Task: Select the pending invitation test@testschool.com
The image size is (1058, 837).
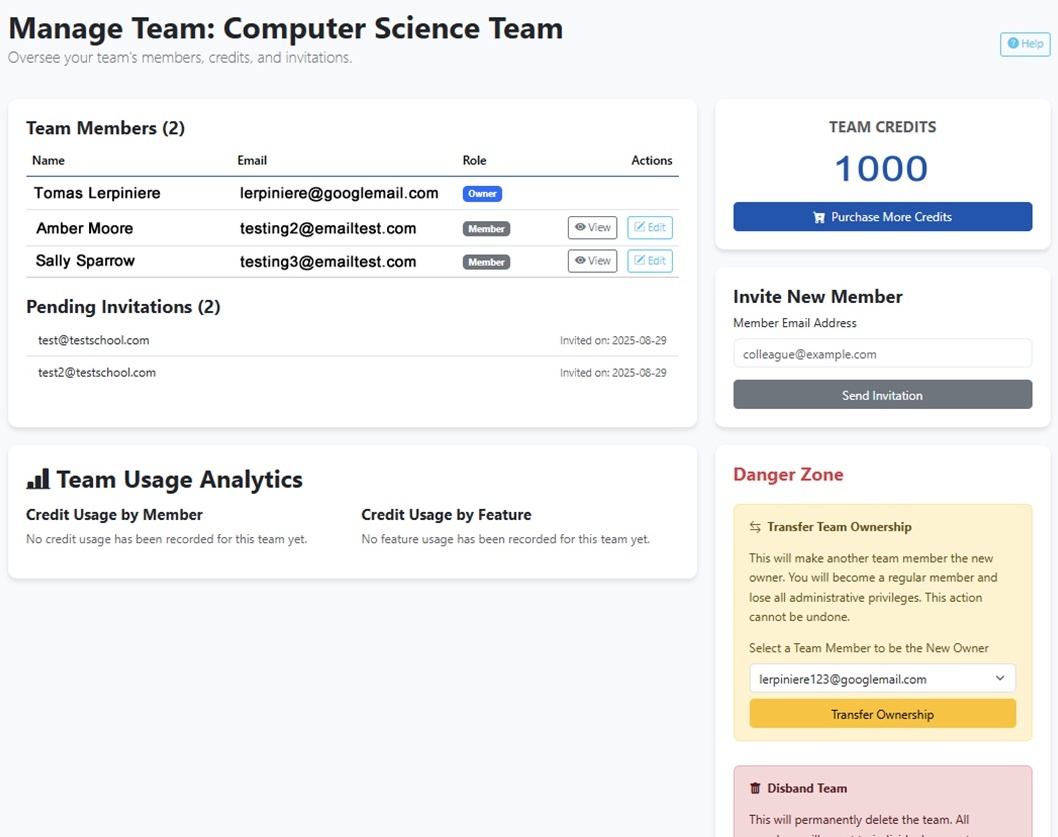Action: click(93, 340)
